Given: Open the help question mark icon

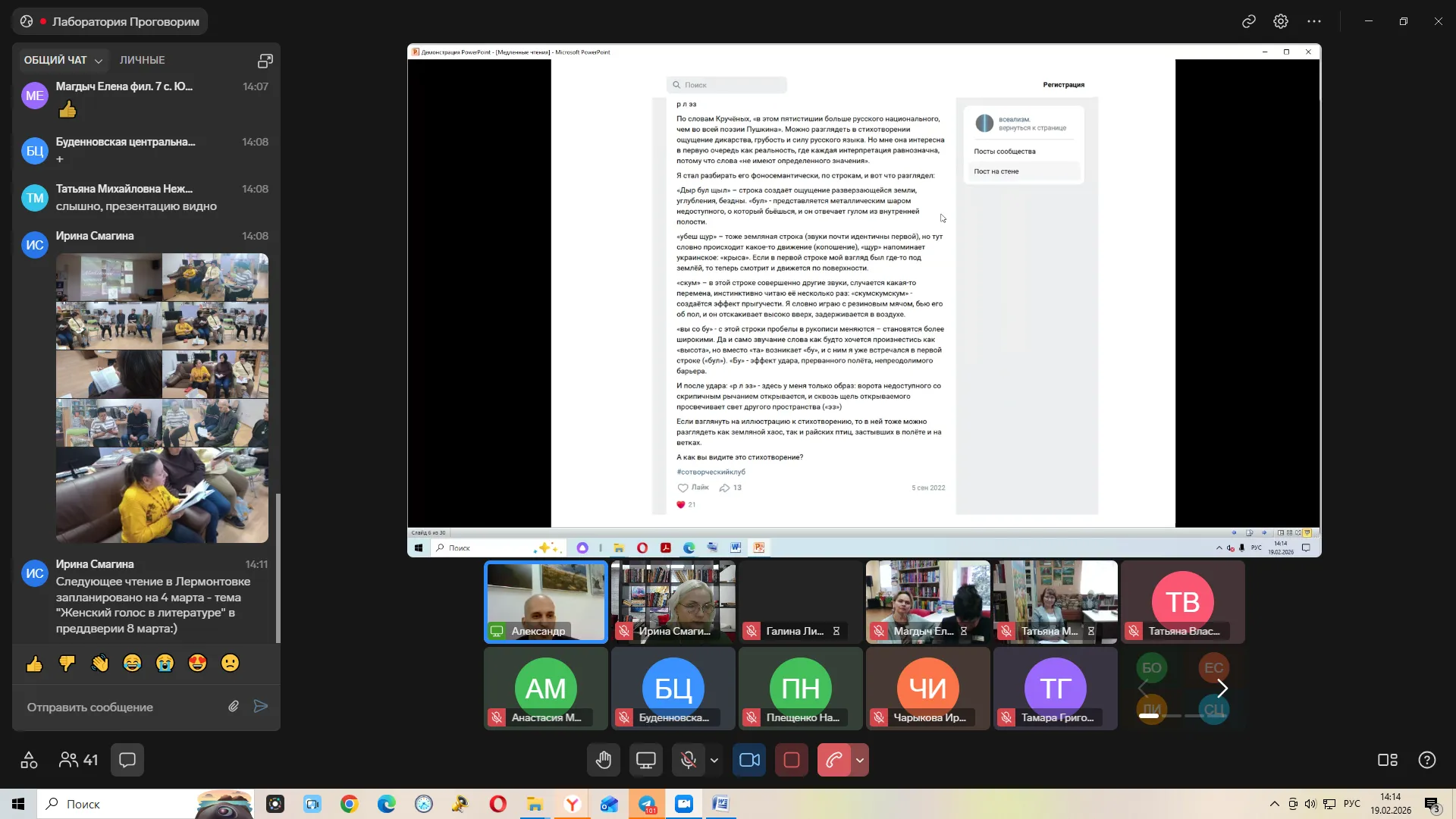Looking at the screenshot, I should tap(1427, 760).
